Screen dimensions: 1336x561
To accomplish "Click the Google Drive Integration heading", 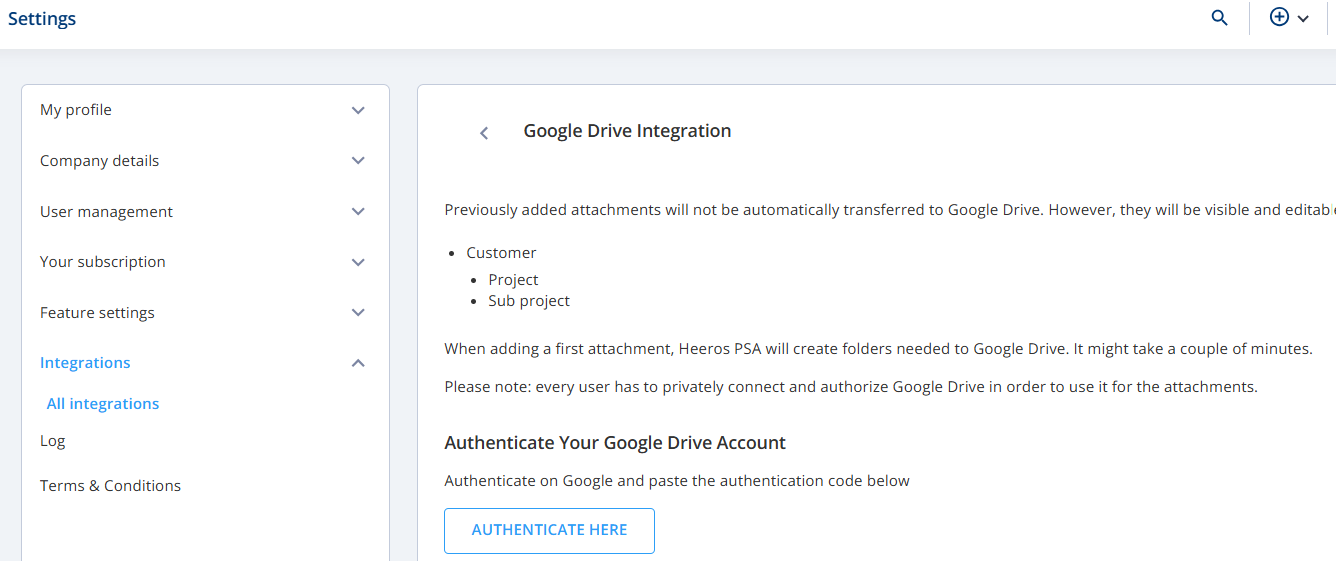I will click(x=627, y=131).
